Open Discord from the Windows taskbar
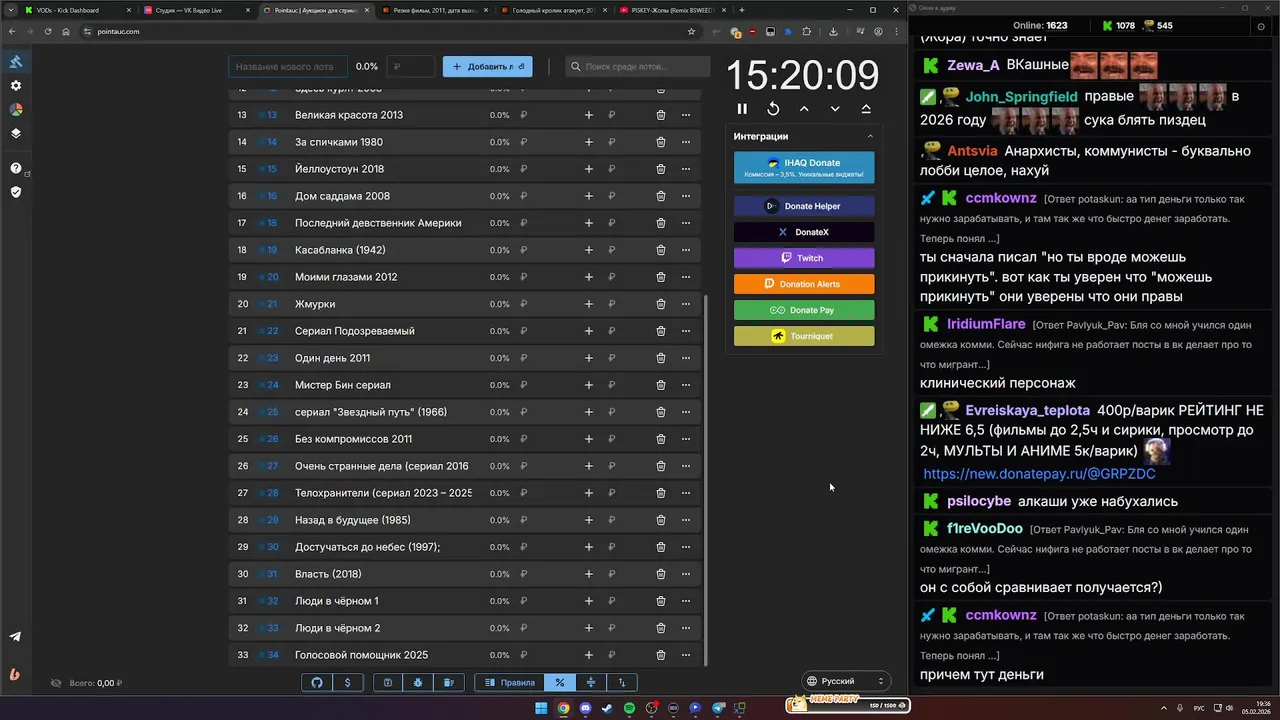This screenshot has width=1280, height=720. point(585,708)
